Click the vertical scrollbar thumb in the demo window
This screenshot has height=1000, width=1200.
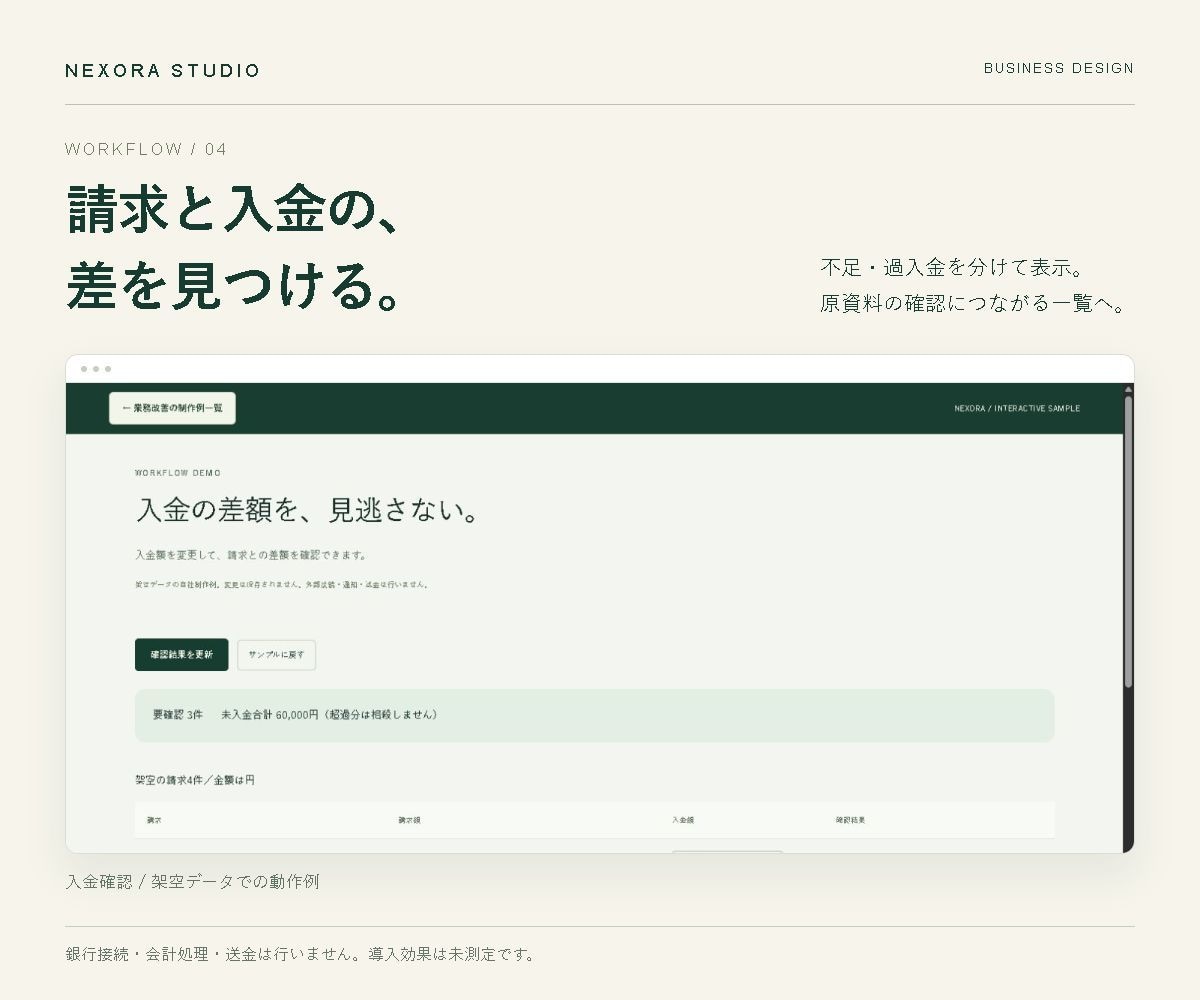pos(1128,541)
